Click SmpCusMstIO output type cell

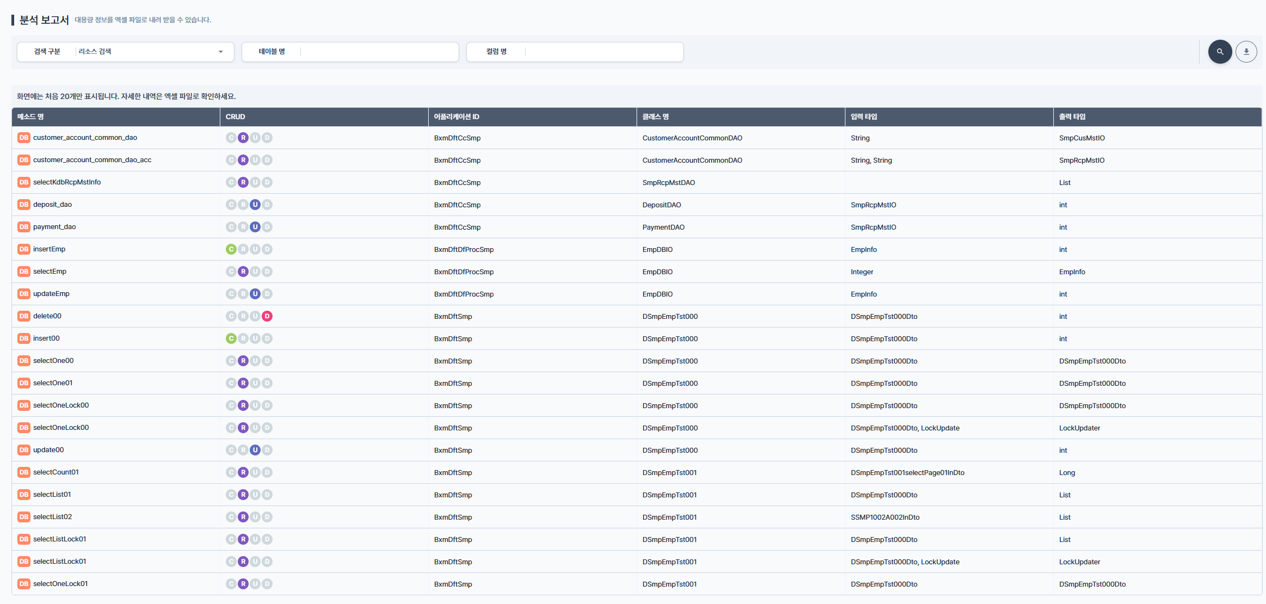click(x=1082, y=138)
